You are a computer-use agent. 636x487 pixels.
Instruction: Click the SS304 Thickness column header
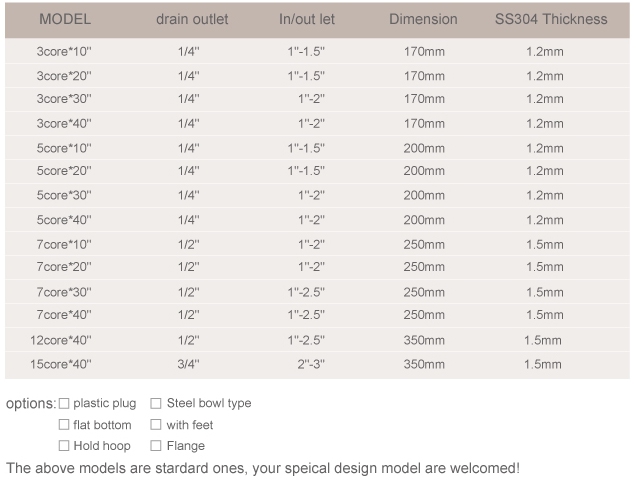[550, 19]
